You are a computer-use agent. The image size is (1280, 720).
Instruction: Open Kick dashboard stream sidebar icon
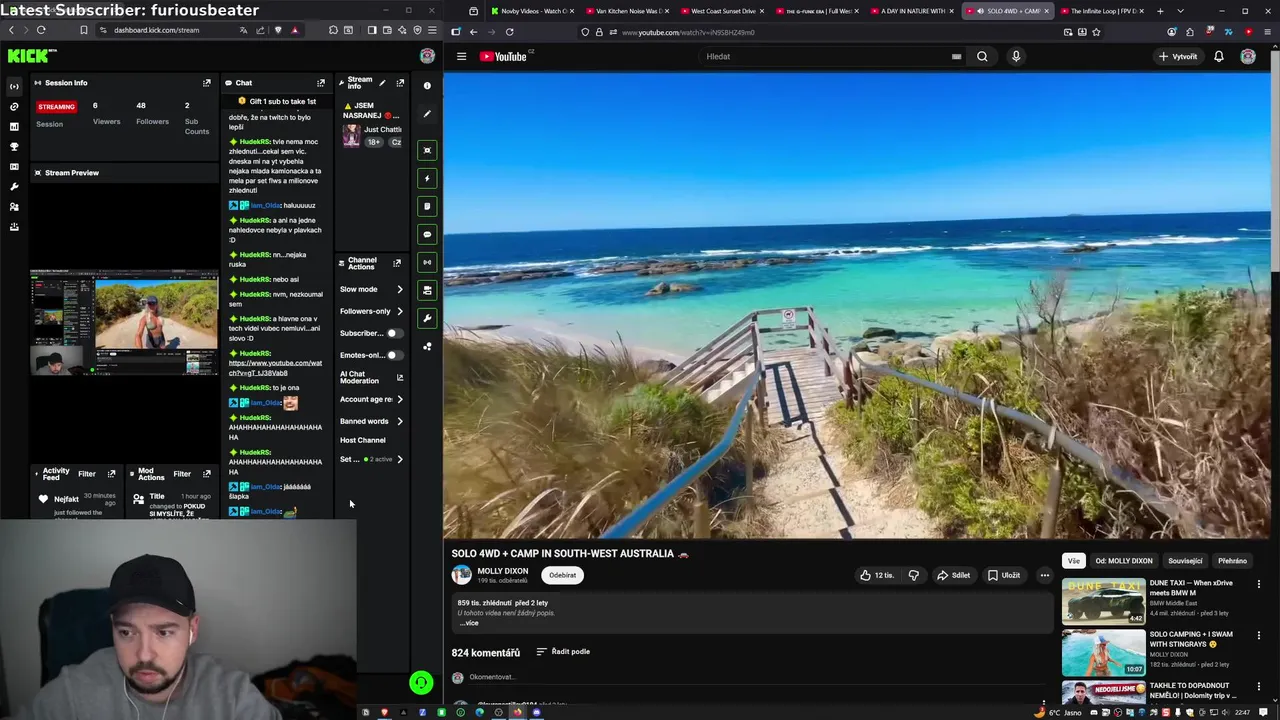pos(14,86)
